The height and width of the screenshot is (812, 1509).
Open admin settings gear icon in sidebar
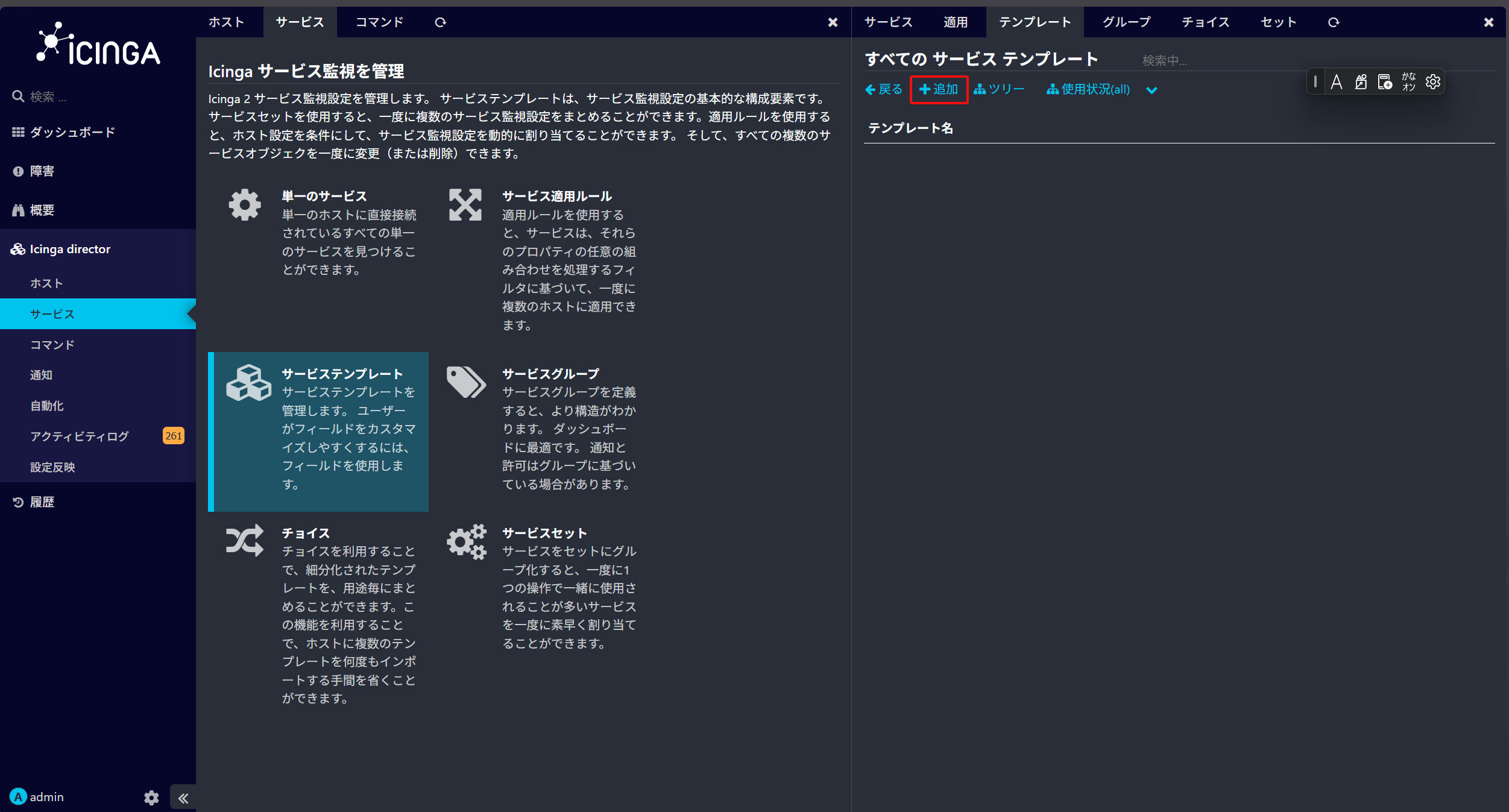click(151, 798)
